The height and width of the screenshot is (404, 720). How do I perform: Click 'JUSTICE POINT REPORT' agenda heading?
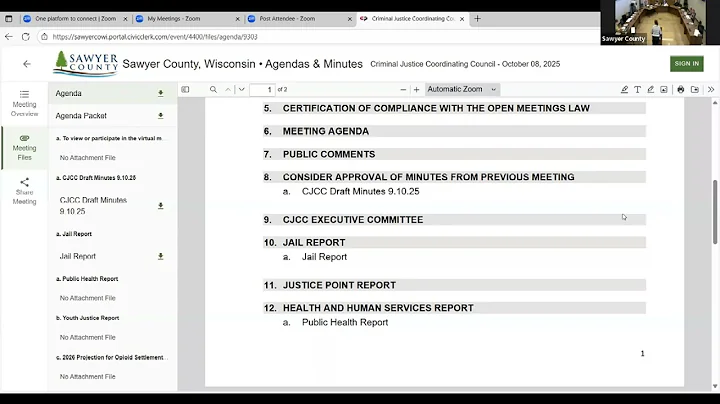(x=339, y=285)
